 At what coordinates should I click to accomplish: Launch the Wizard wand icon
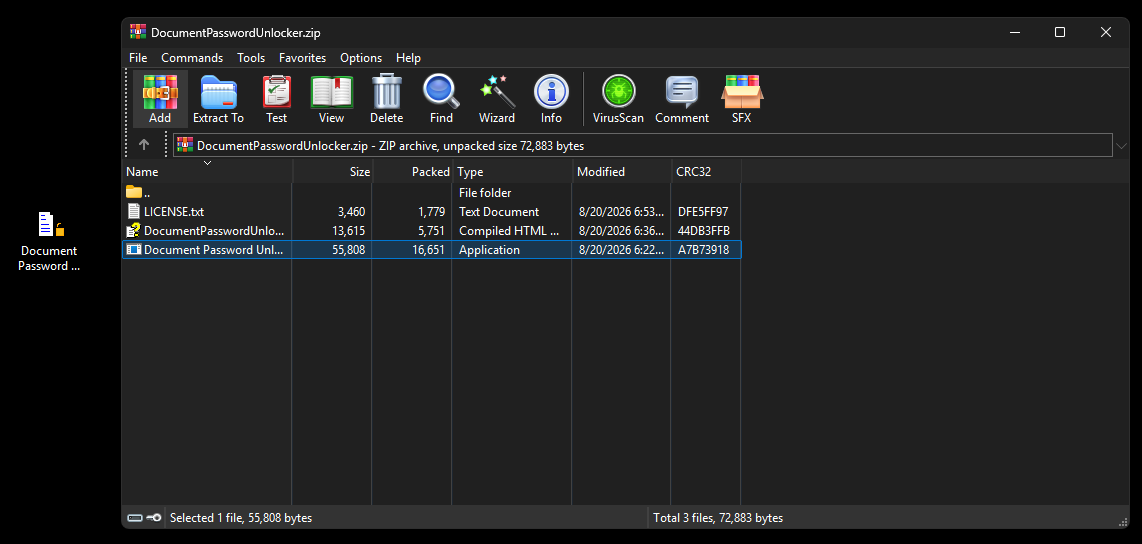(497, 99)
